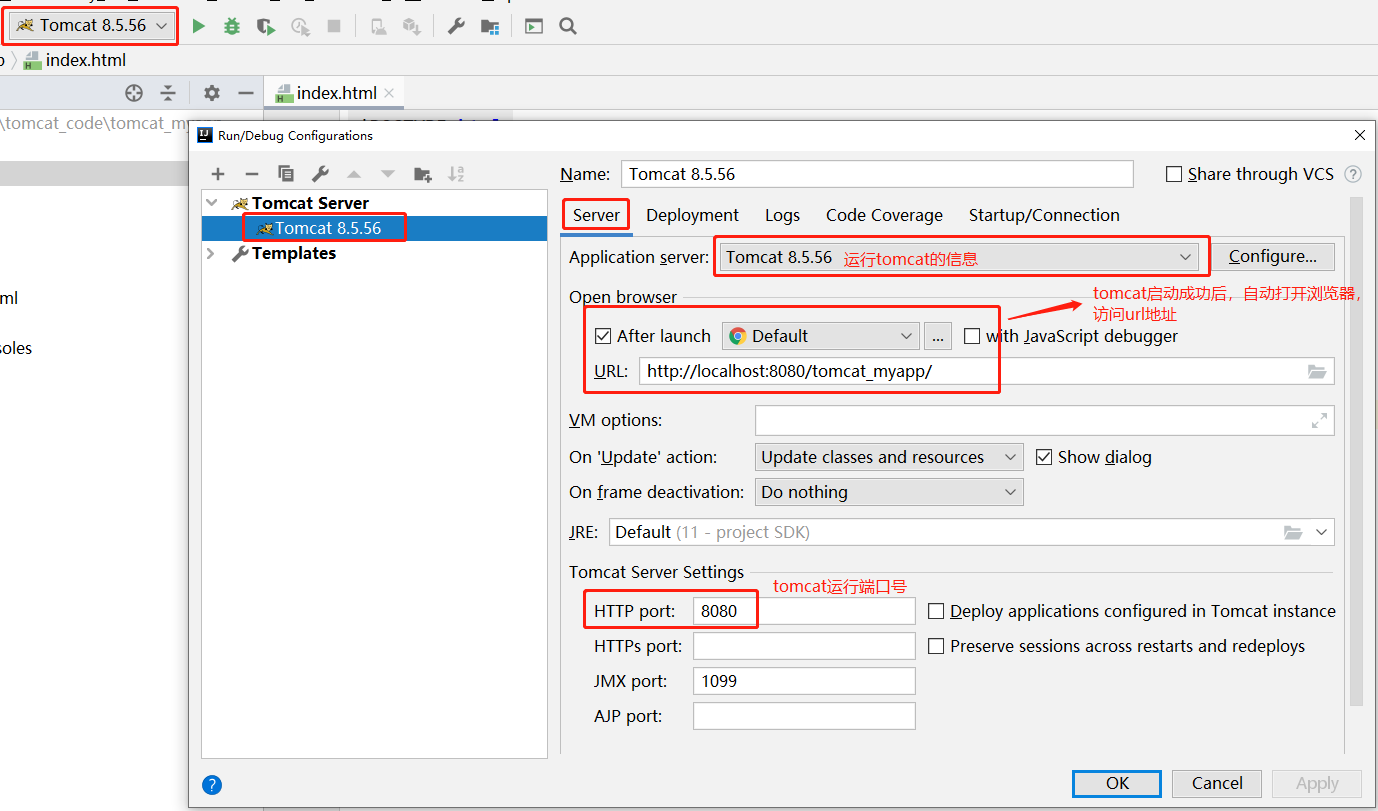
Task: Click the Configure... button
Action: [1272, 257]
